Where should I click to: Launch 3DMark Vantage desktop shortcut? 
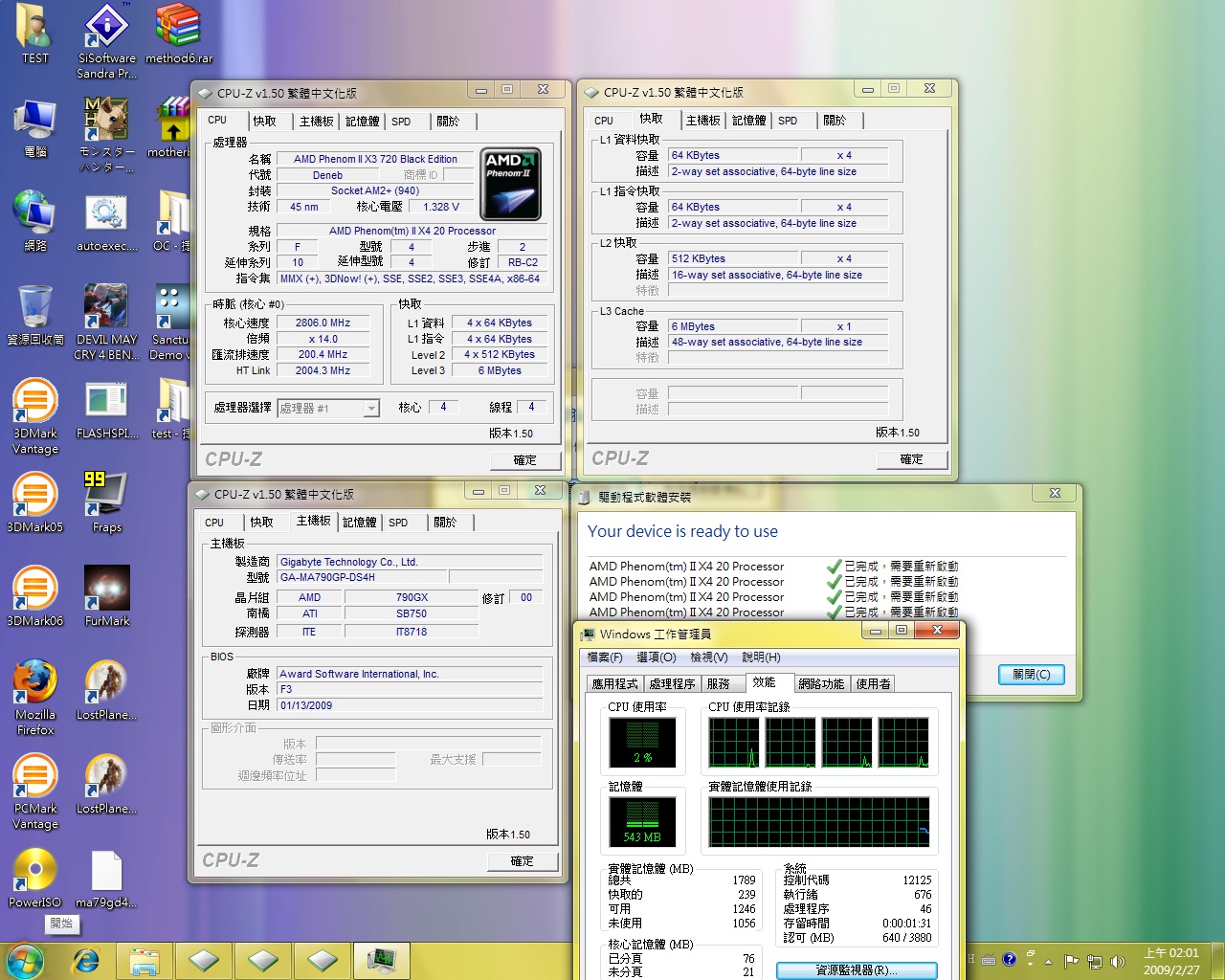[x=35, y=415]
